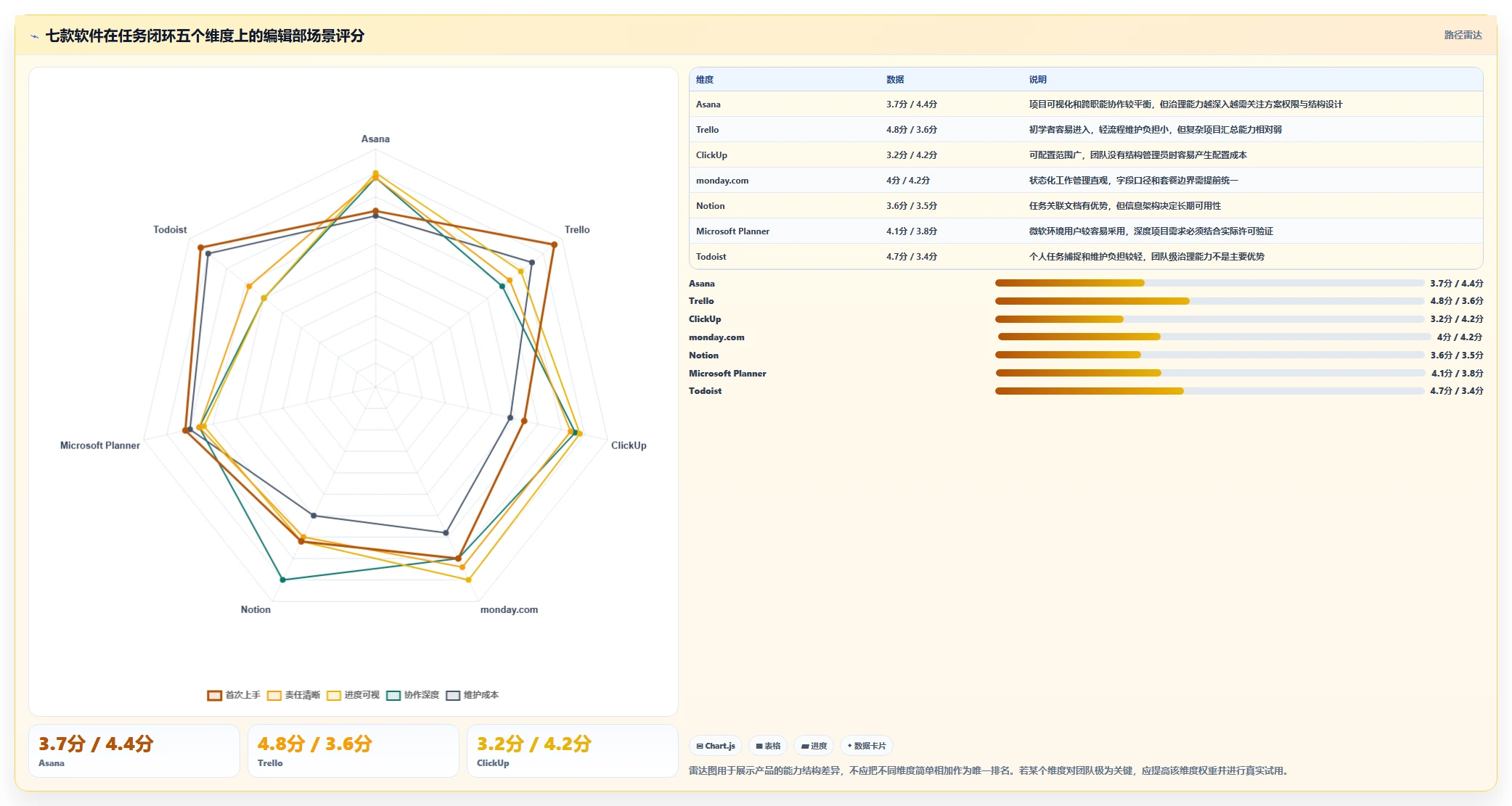
Task: Click table value 4.8分 / 3.6分
Action: click(912, 130)
